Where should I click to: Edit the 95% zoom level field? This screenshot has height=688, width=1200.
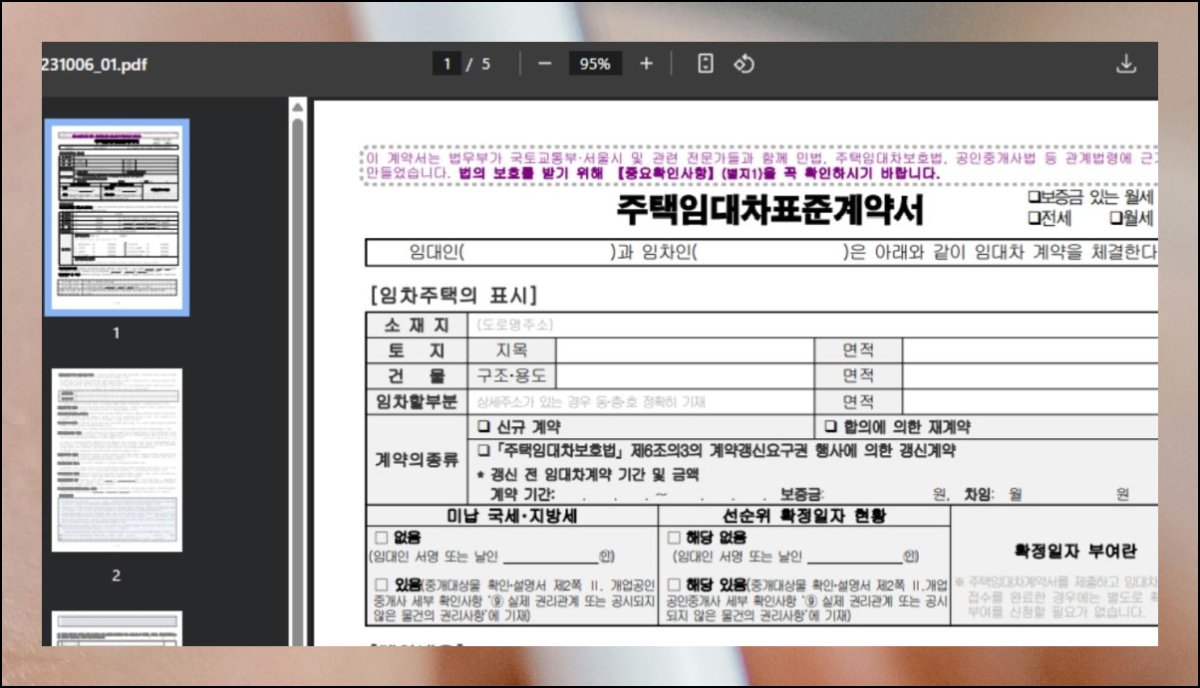(595, 64)
